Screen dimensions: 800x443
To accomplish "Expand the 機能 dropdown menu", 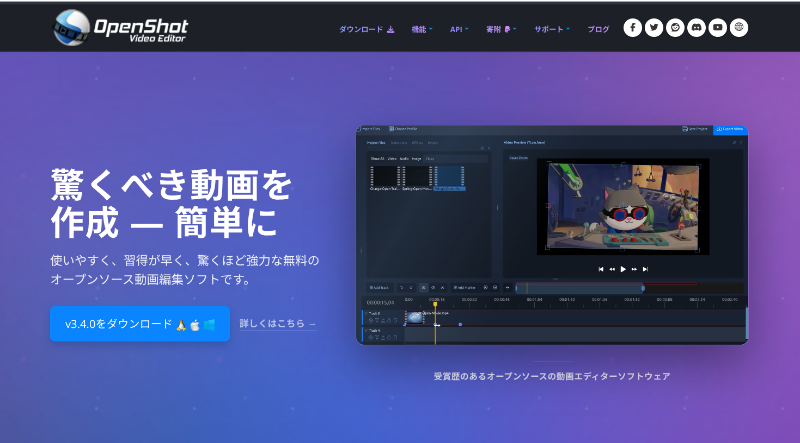I will (x=421, y=29).
